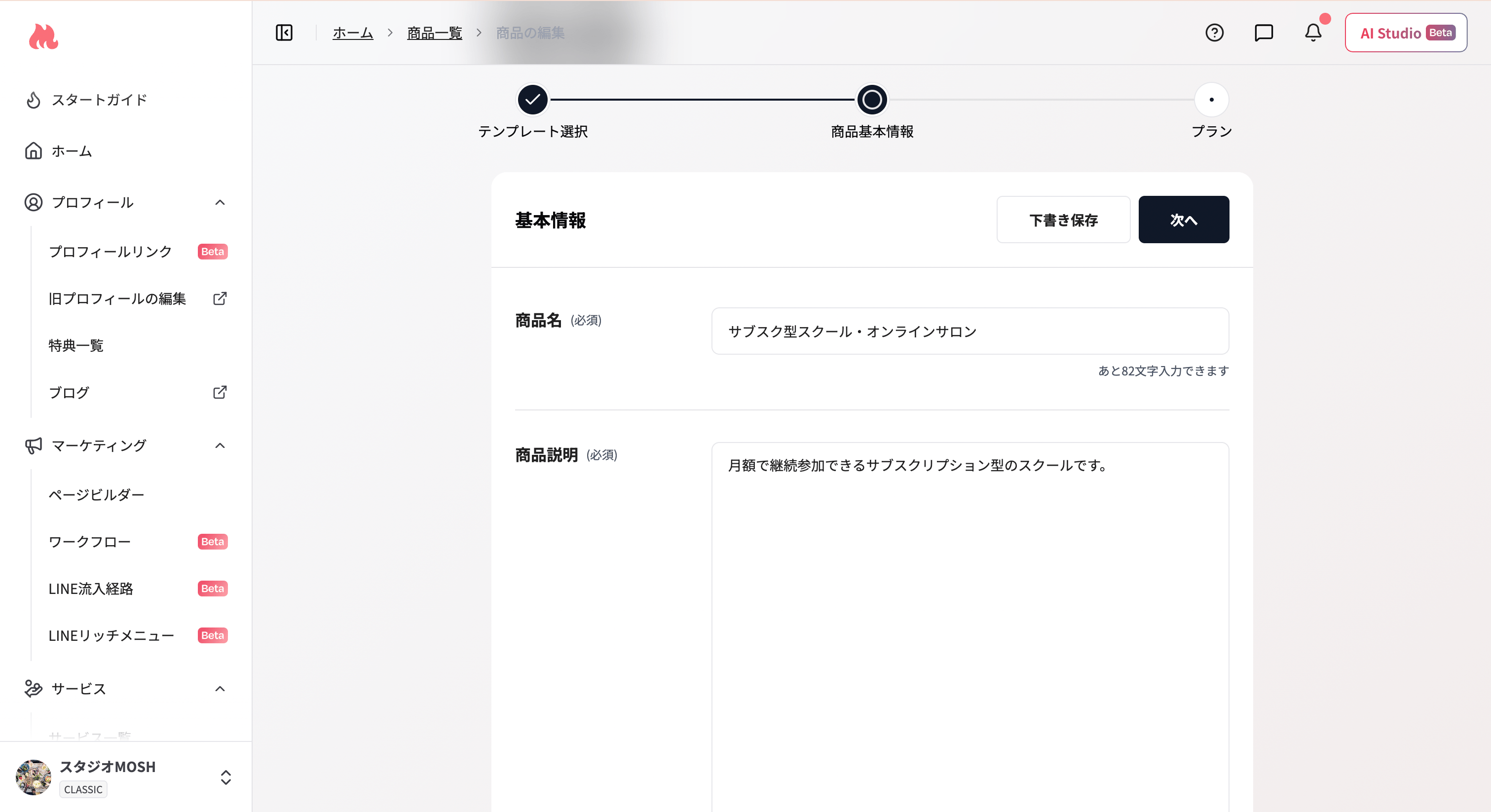This screenshot has height=812, width=1491.
Task: Open 旧プロフィールの編集
Action: coord(117,298)
